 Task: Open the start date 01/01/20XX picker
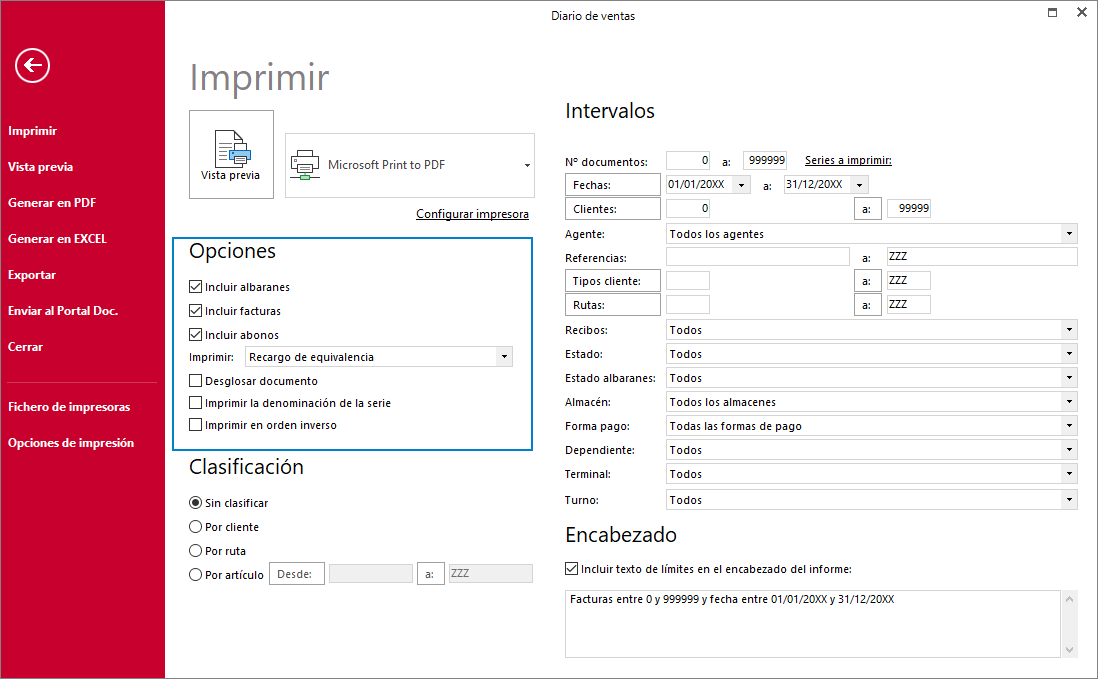(742, 185)
